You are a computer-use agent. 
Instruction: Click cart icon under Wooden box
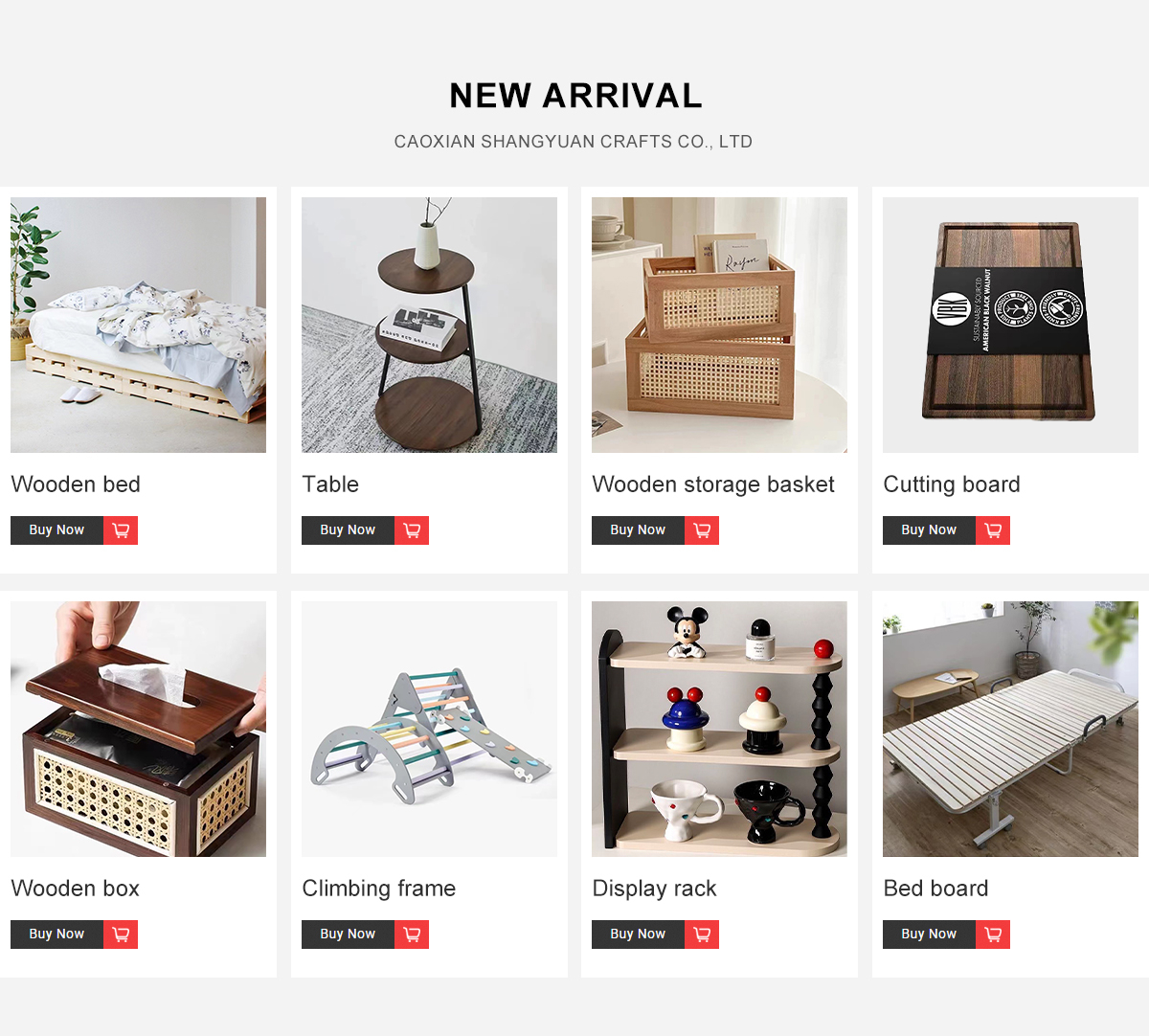121,935
